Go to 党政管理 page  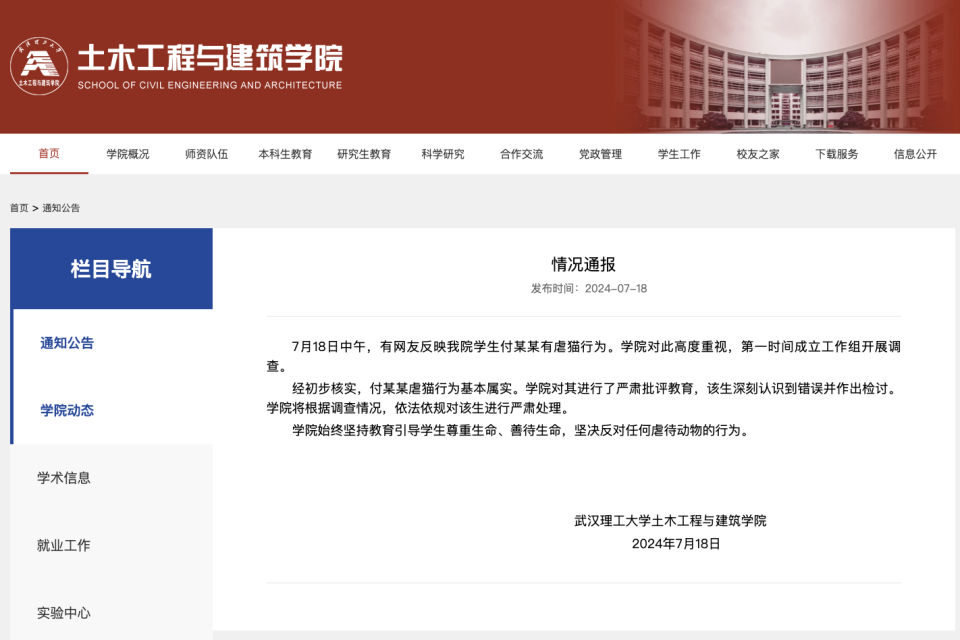point(600,154)
